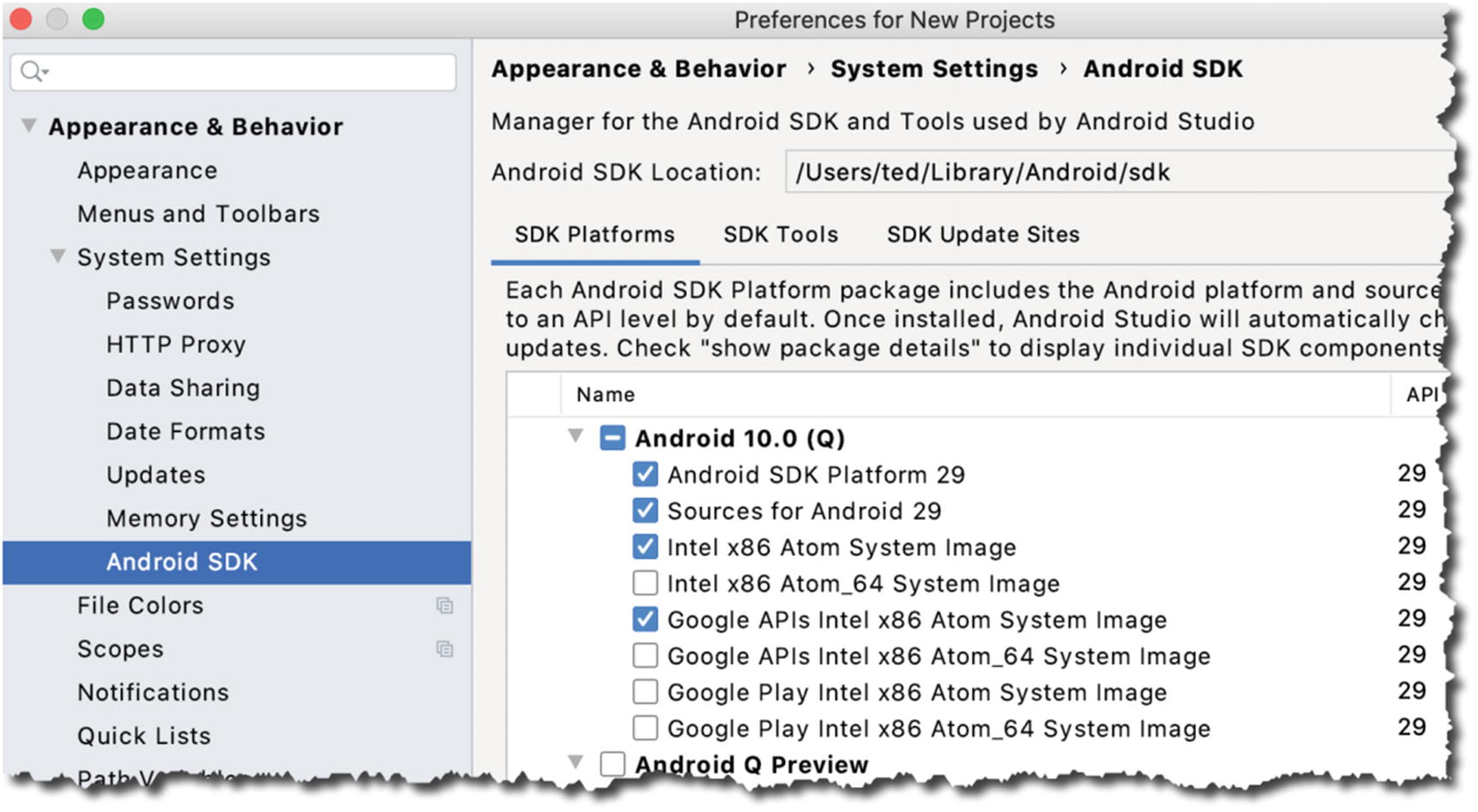1478x812 pixels.
Task: Open Scopes settings
Action: pos(120,649)
